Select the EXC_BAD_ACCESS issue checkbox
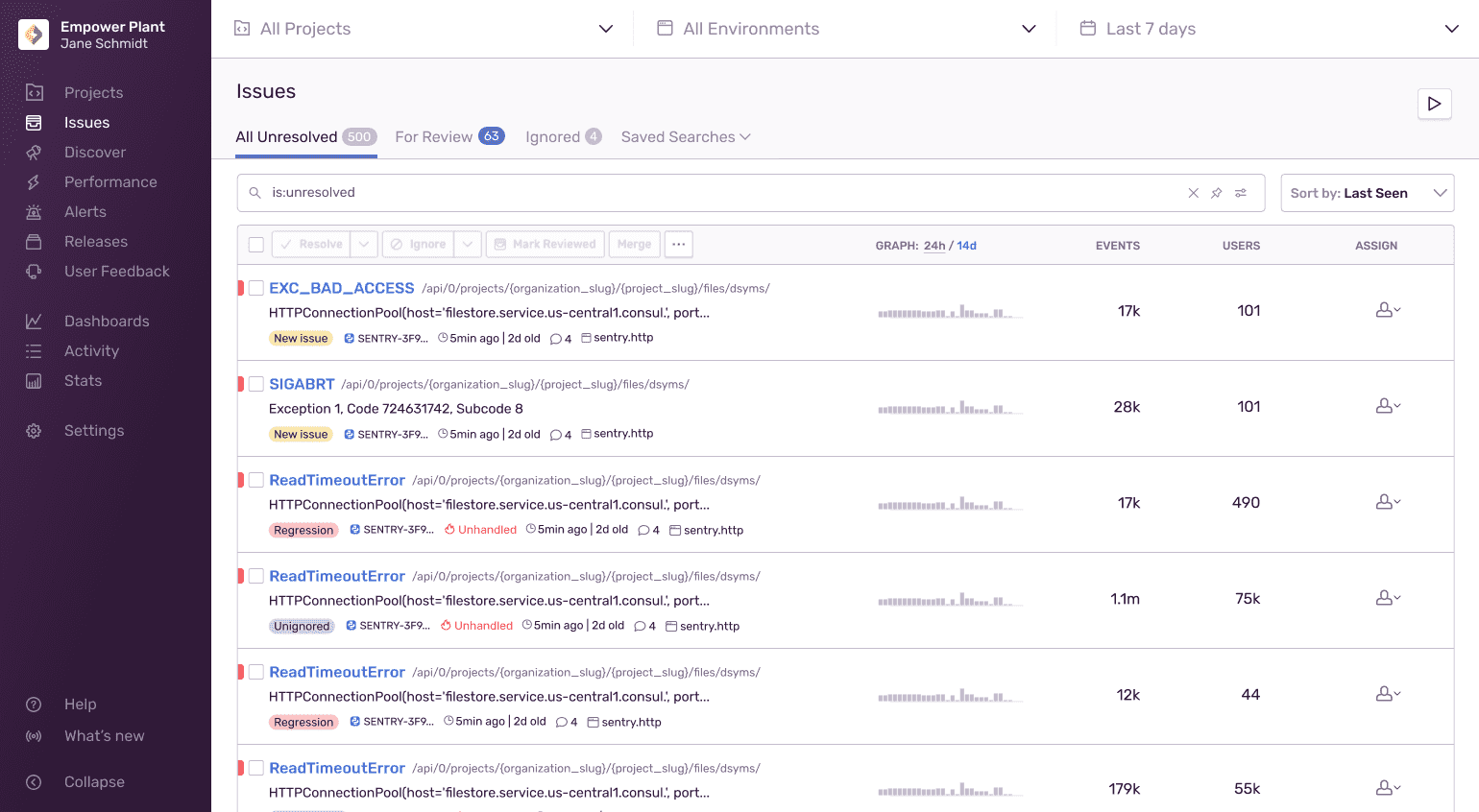 (x=256, y=288)
